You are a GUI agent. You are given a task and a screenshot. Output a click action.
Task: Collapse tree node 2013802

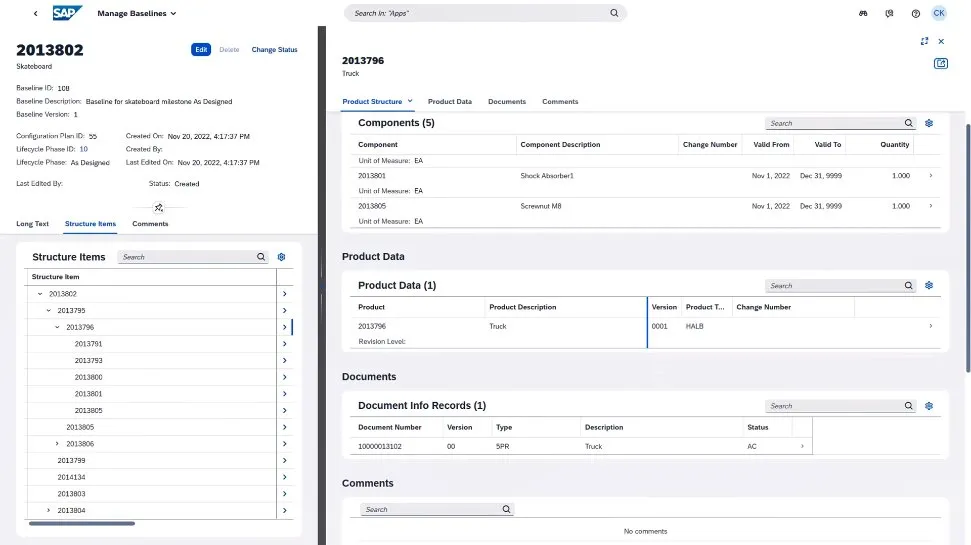40,294
